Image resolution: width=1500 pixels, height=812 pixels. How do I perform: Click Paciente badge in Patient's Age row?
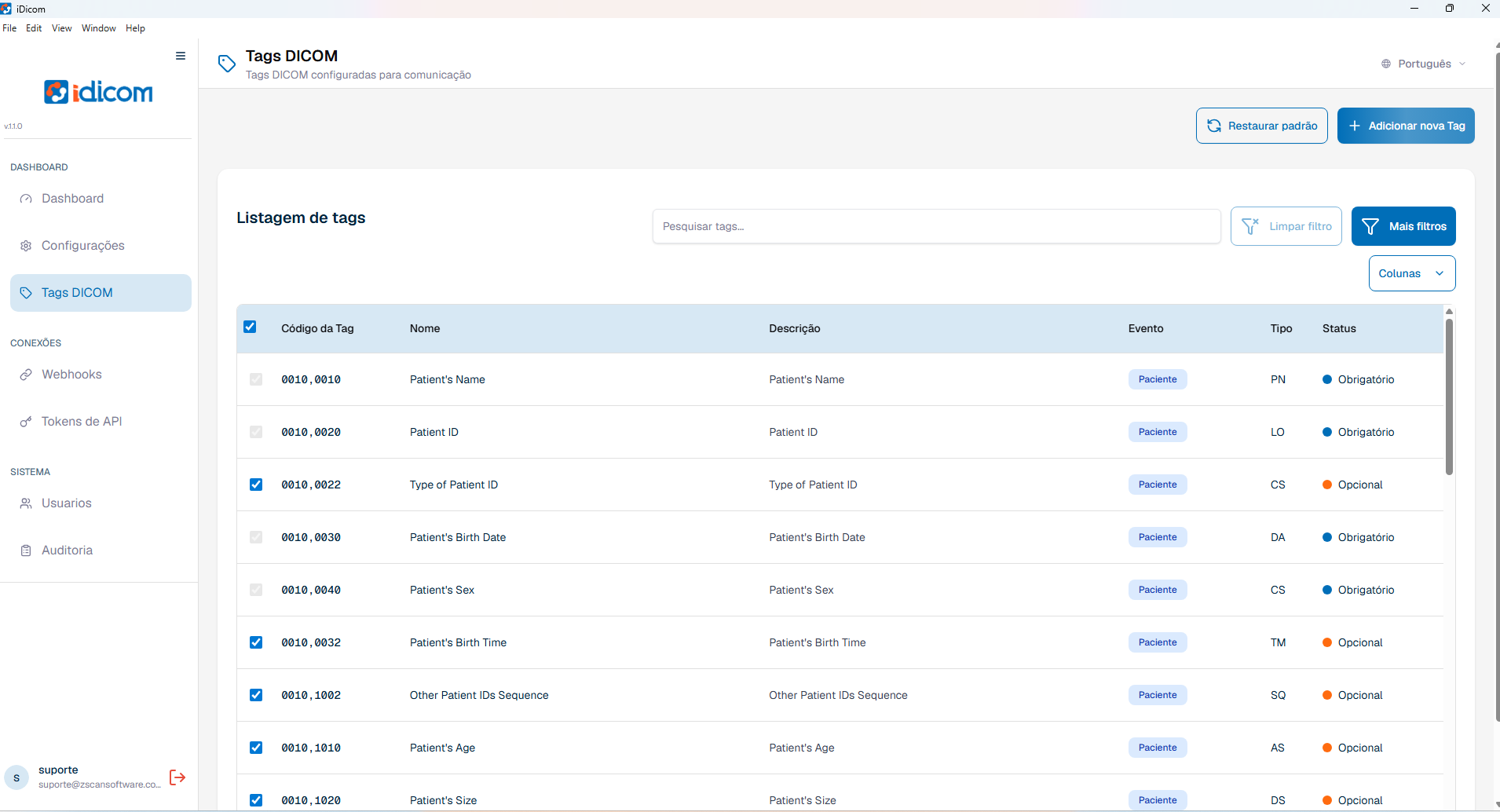point(1158,748)
